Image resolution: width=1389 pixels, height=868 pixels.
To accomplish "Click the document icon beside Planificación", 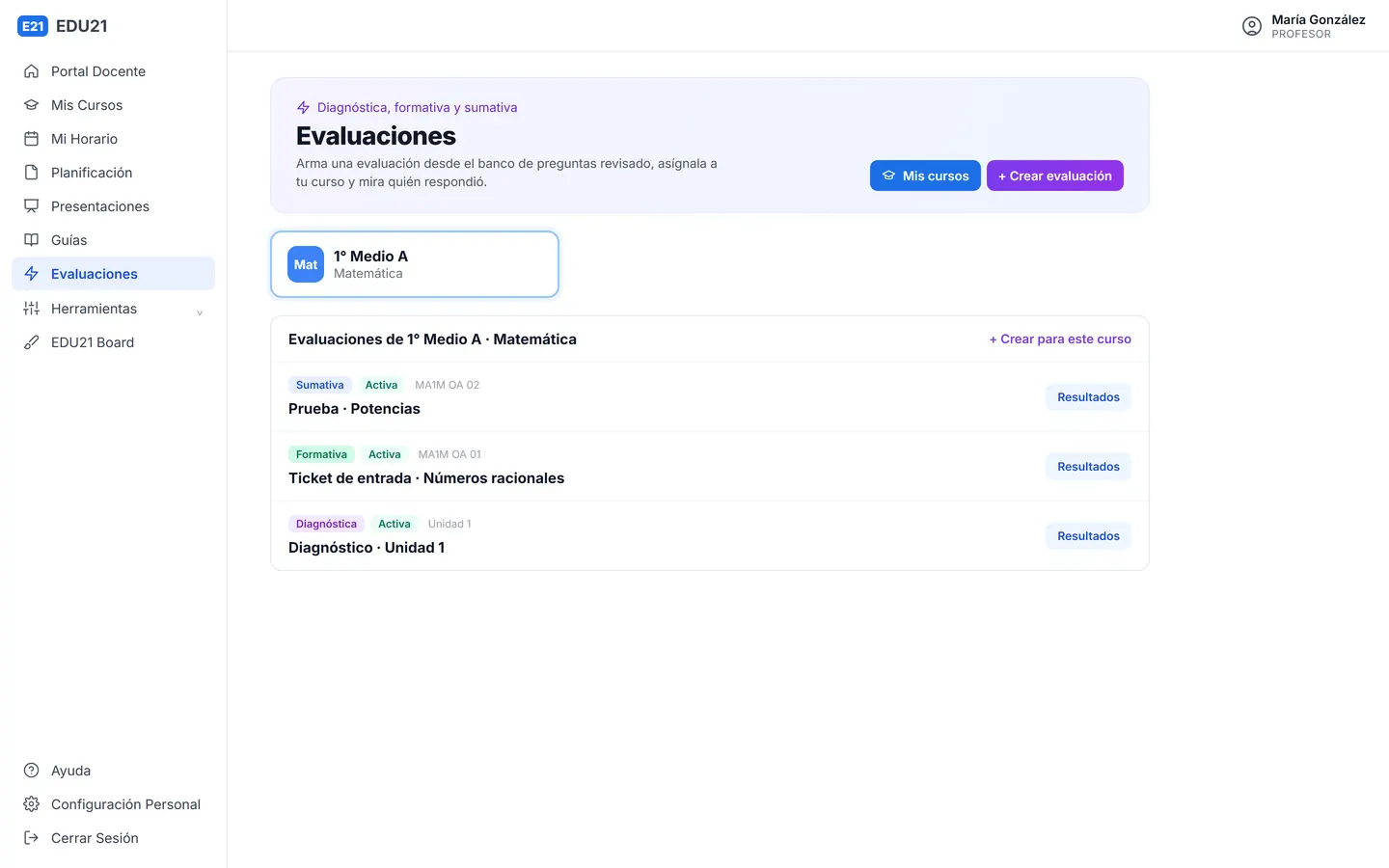I will (x=32, y=173).
